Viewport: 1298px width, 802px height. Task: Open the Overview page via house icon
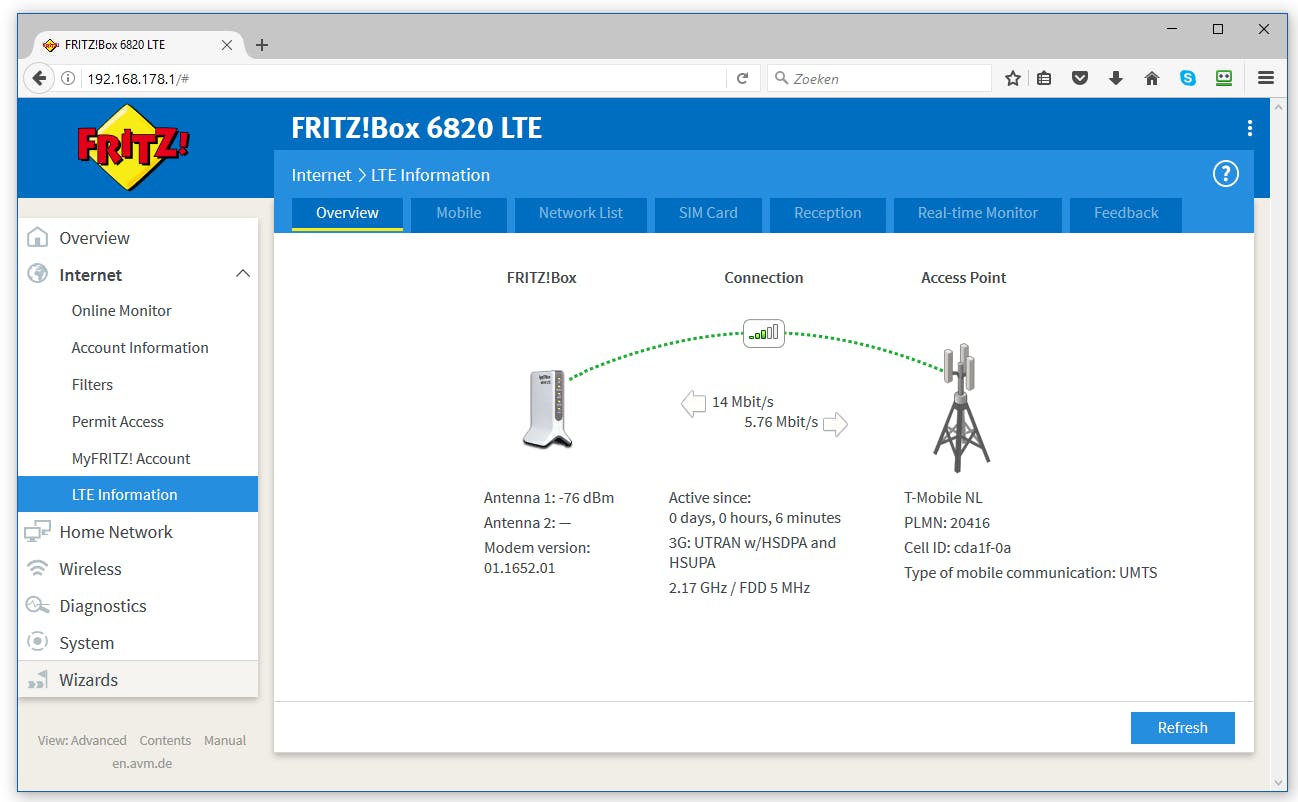pyautogui.click(x=38, y=237)
